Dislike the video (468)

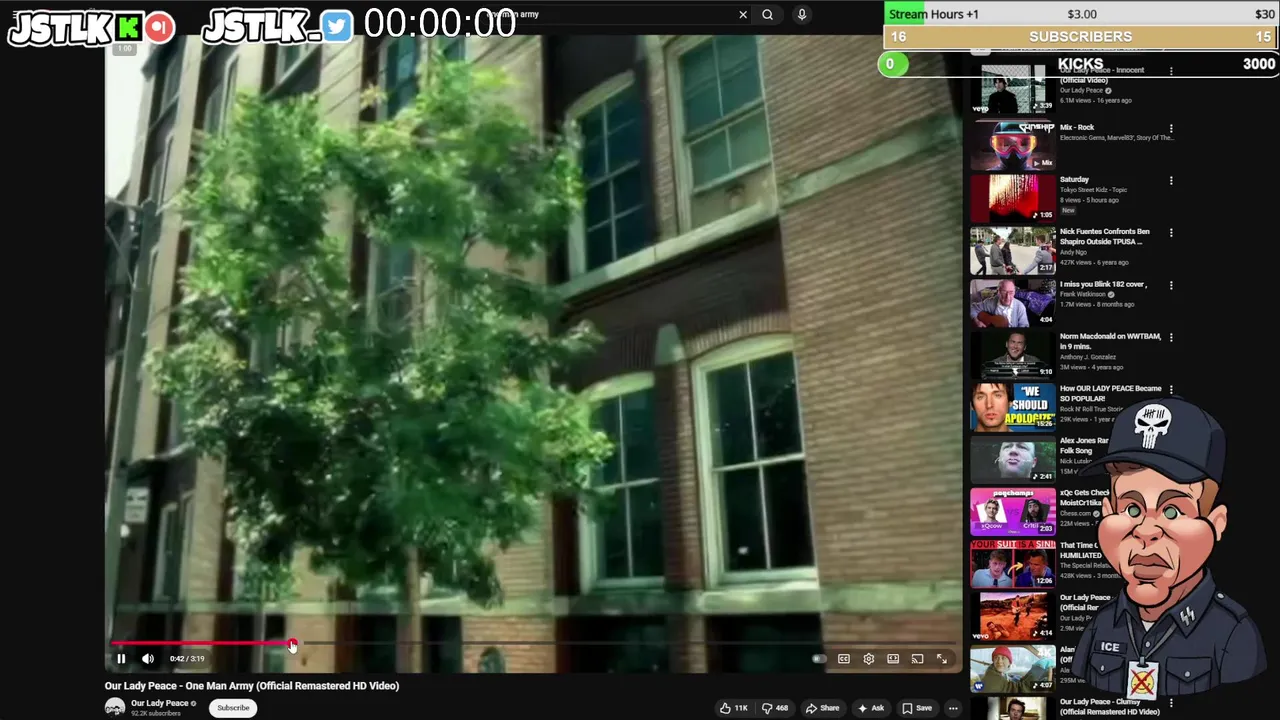775,708
